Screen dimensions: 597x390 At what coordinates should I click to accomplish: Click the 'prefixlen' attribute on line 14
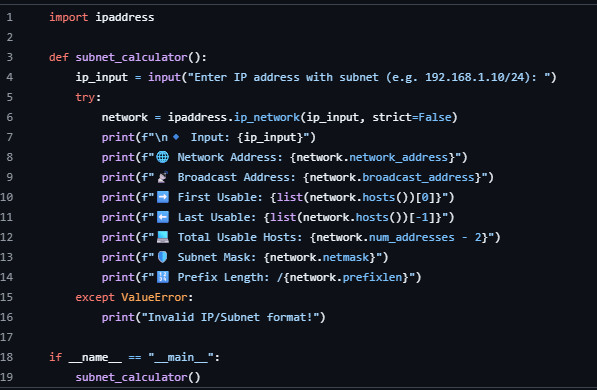[x=372, y=277]
